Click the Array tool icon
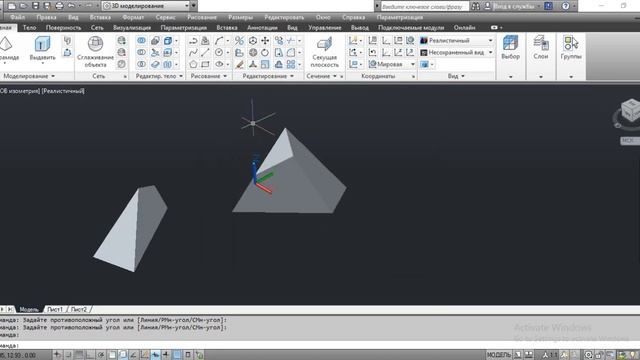 (291, 64)
